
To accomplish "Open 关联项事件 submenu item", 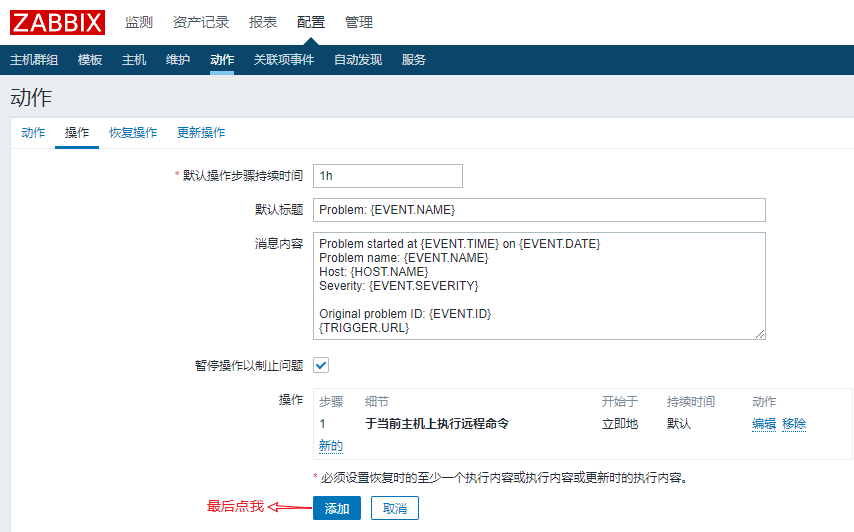I will coord(284,60).
